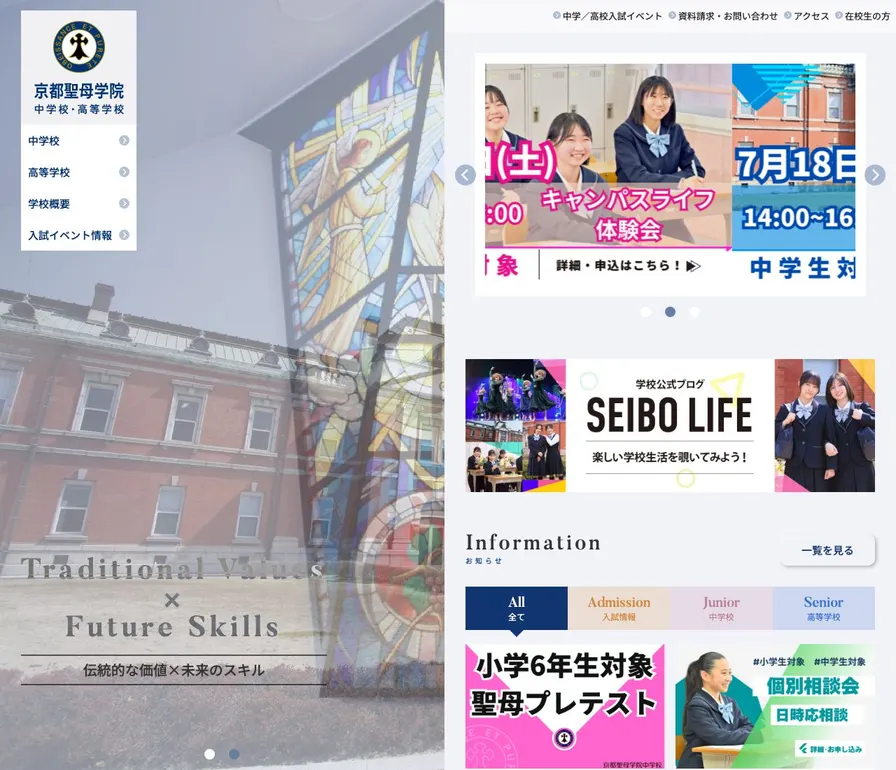Open the 中学校 menu item
896x770 pixels.
[79, 141]
